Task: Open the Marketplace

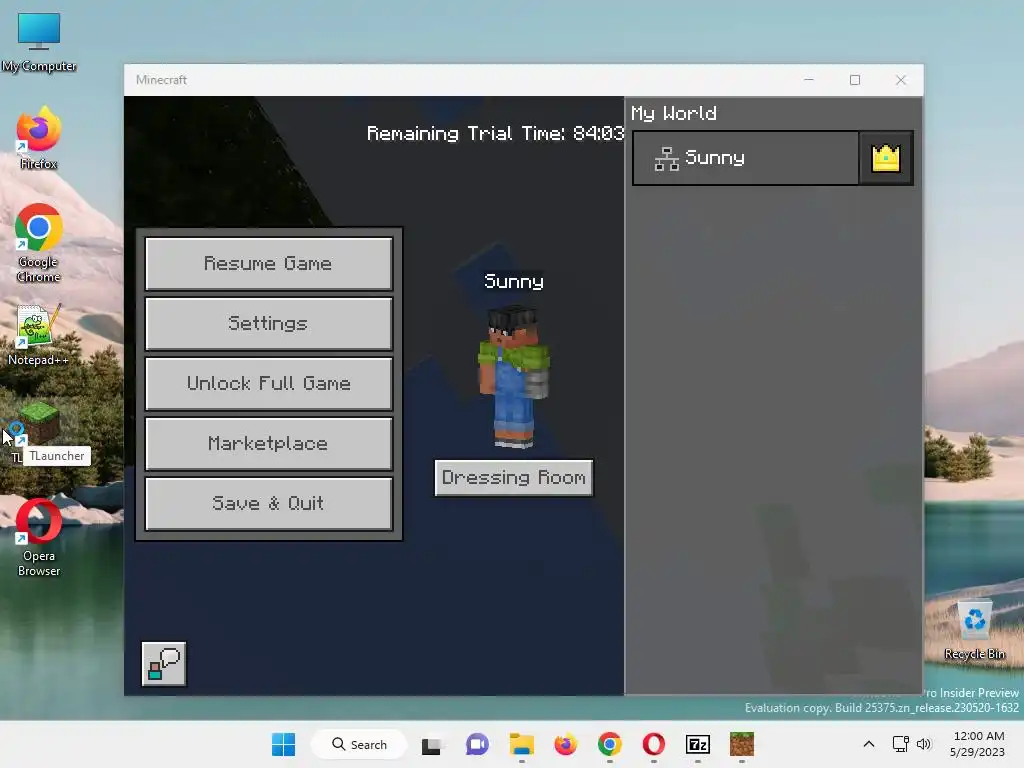Action: pos(268,443)
